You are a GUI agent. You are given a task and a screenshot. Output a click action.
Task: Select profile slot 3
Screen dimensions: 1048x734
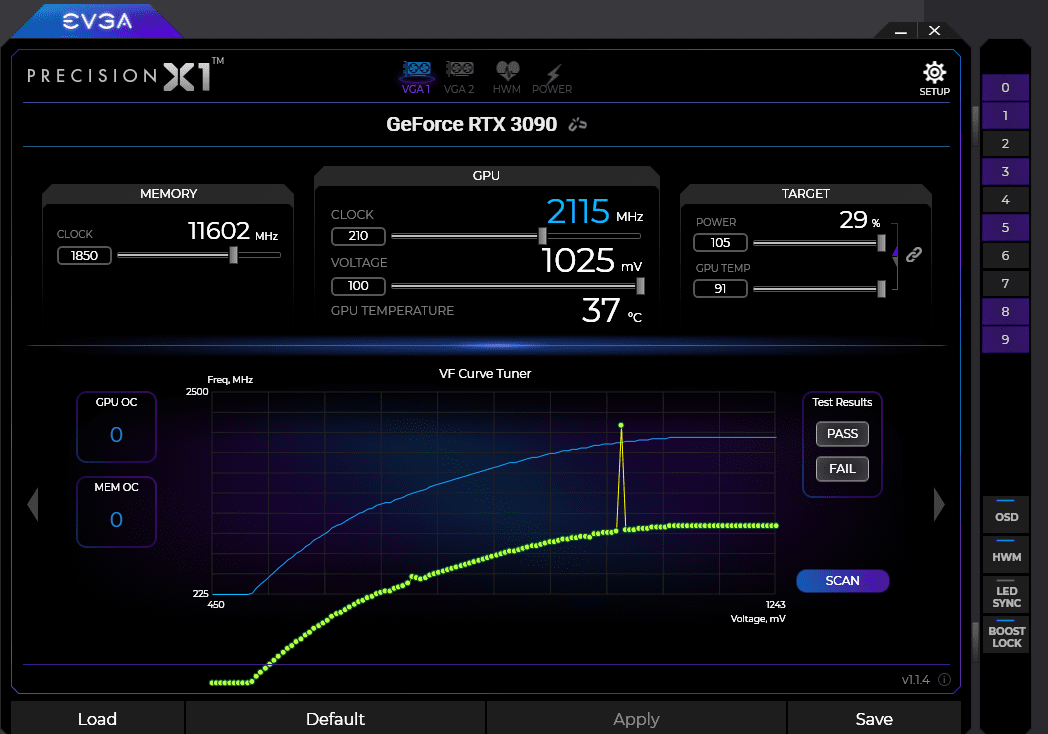click(x=1005, y=172)
